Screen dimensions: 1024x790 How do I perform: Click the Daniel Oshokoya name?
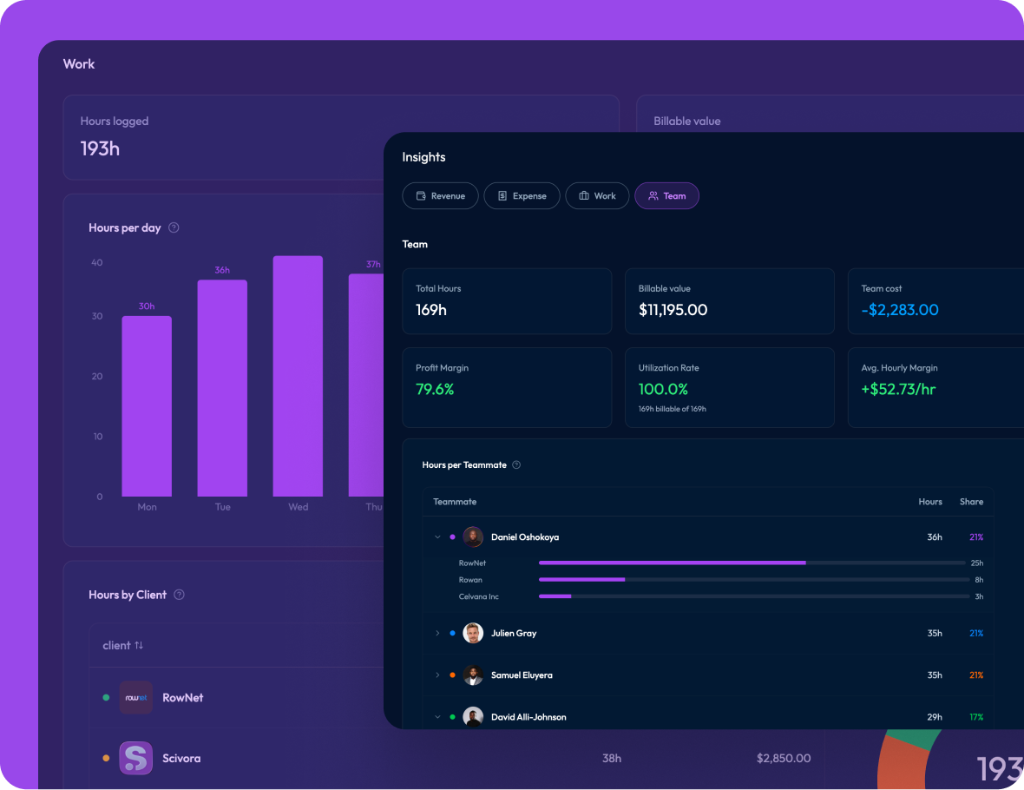point(525,537)
